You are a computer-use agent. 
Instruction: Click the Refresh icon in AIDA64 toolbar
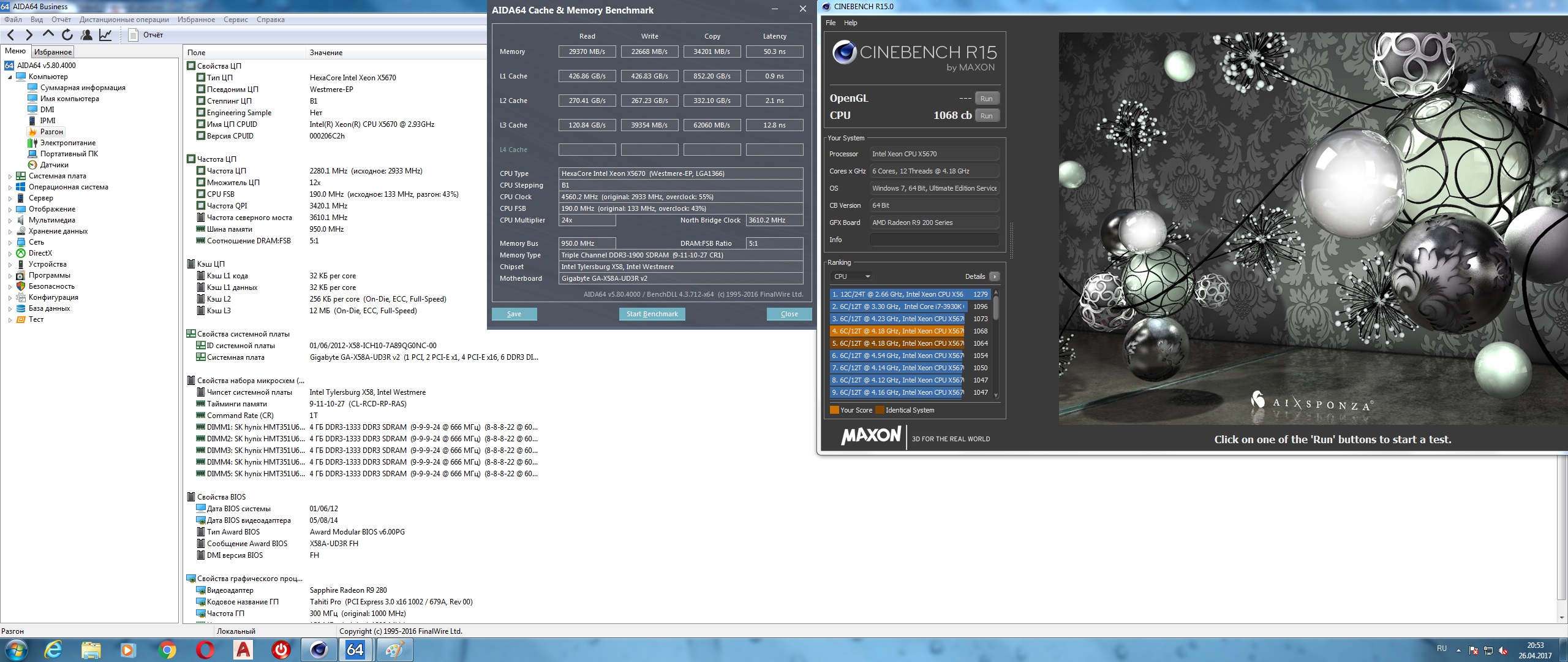click(x=67, y=35)
